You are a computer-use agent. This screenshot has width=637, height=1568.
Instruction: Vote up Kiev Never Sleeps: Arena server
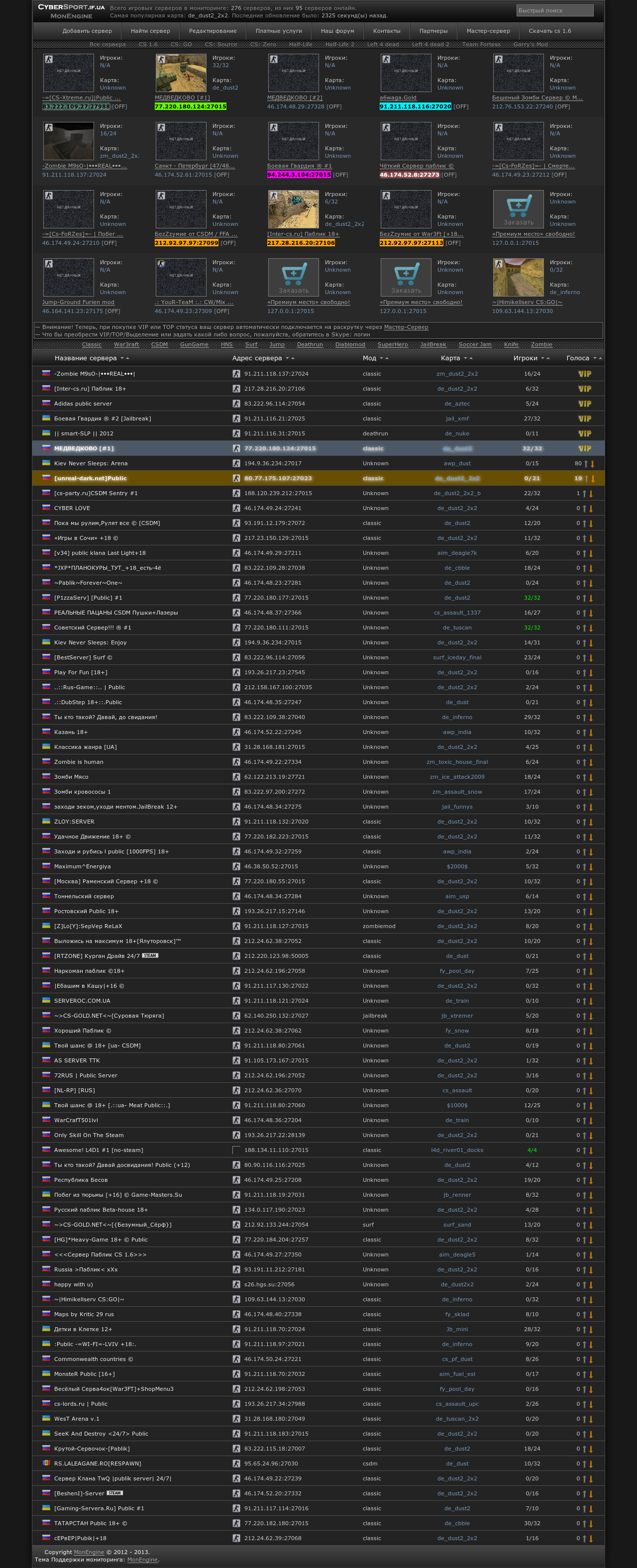point(586,464)
